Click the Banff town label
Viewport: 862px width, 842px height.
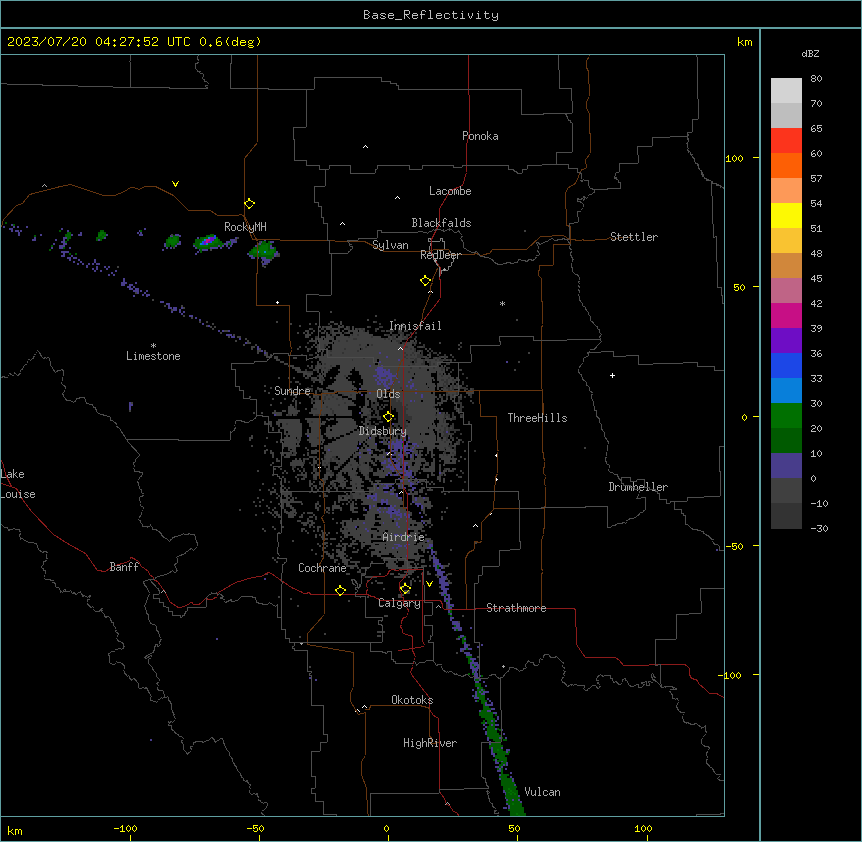click(124, 567)
